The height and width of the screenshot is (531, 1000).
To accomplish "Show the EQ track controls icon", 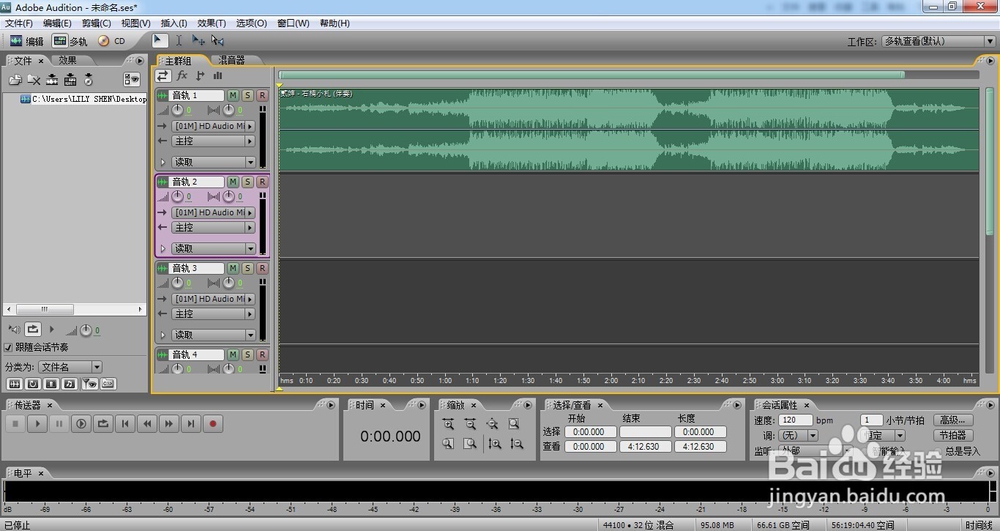I will pyautogui.click(x=217, y=75).
